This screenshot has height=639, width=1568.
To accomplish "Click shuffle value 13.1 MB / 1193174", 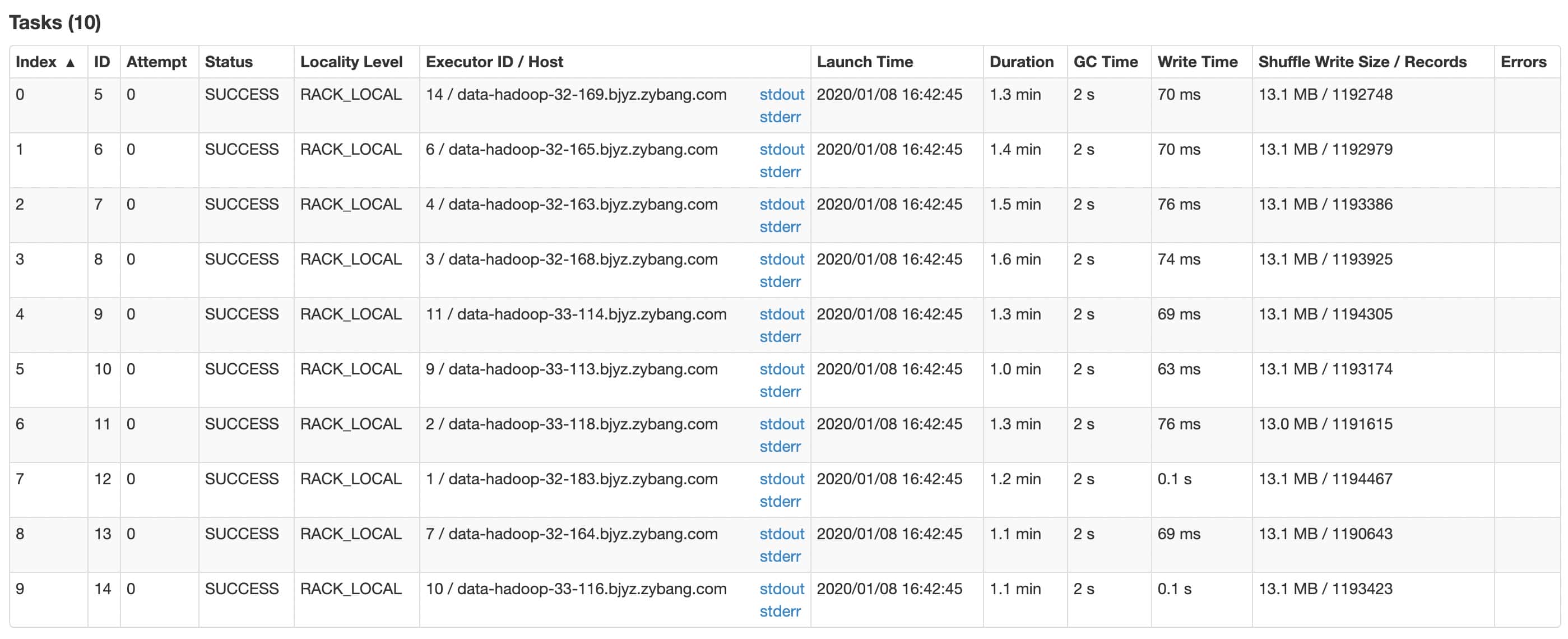I will click(x=1325, y=369).
